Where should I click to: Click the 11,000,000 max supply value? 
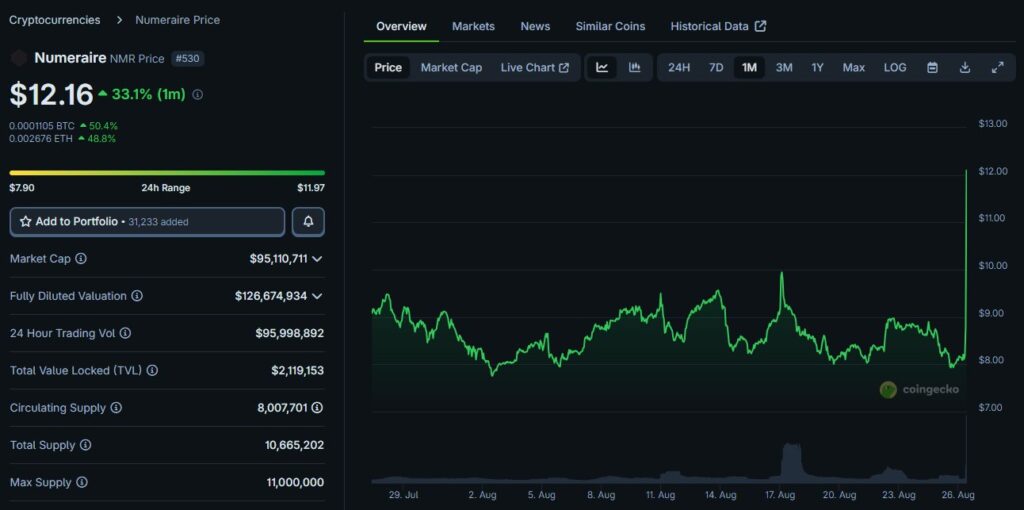click(x=295, y=483)
